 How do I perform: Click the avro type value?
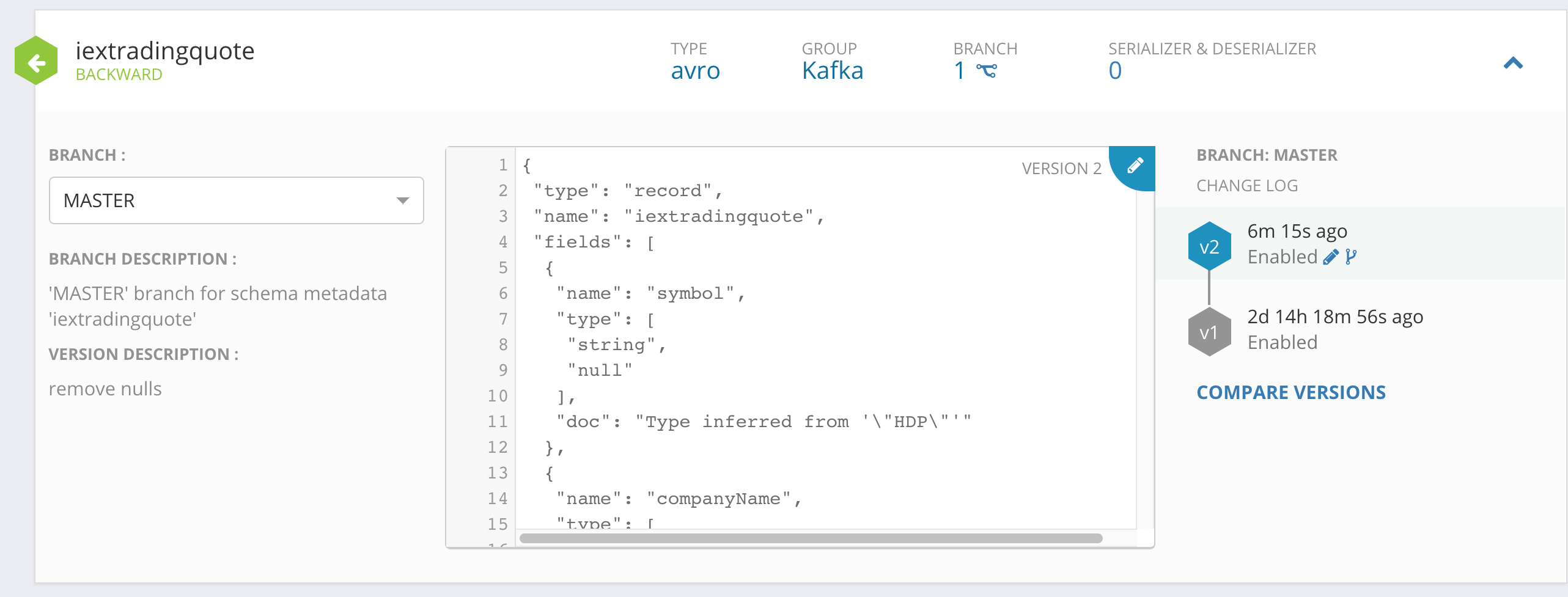point(695,71)
